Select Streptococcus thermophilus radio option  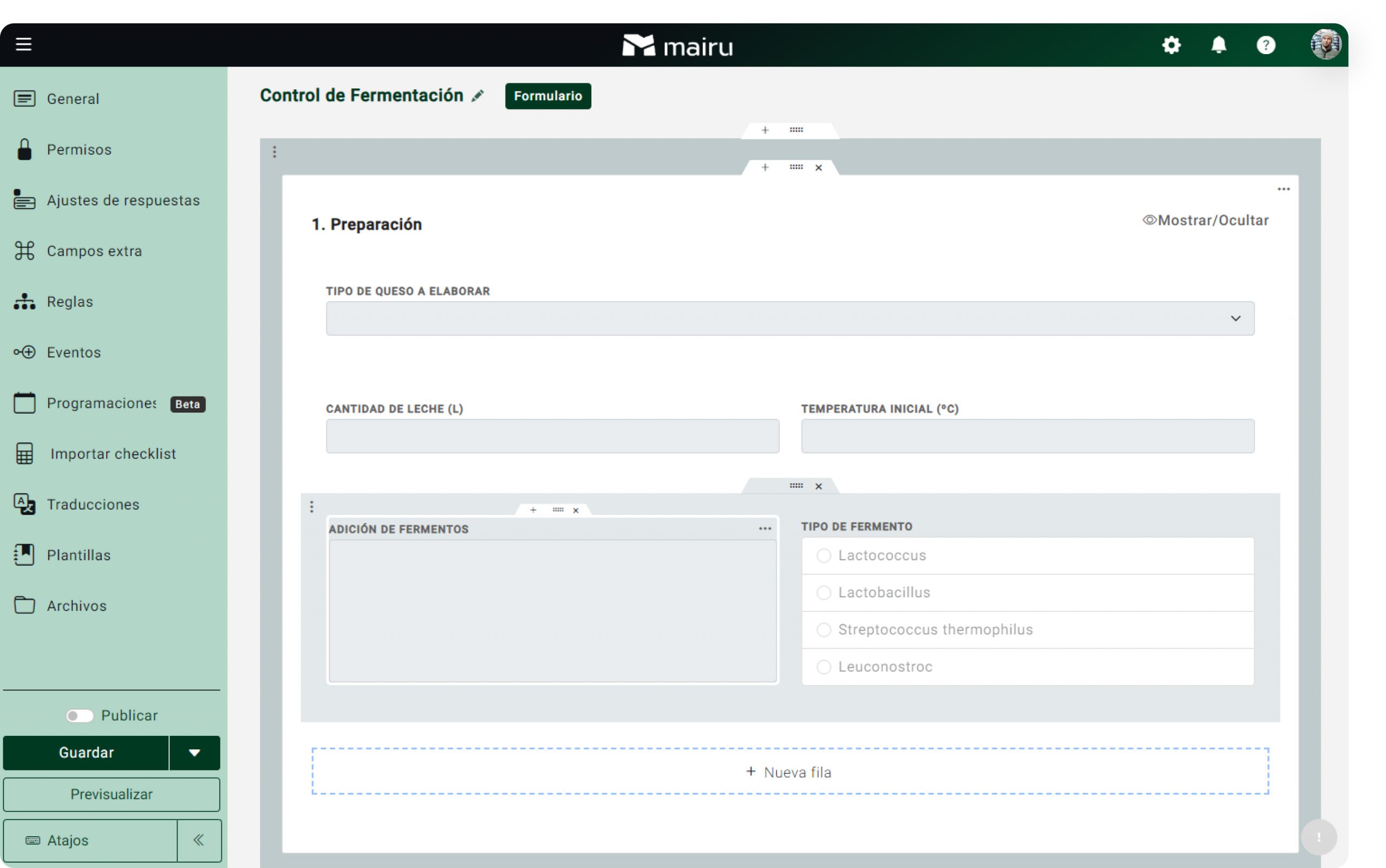(x=823, y=629)
